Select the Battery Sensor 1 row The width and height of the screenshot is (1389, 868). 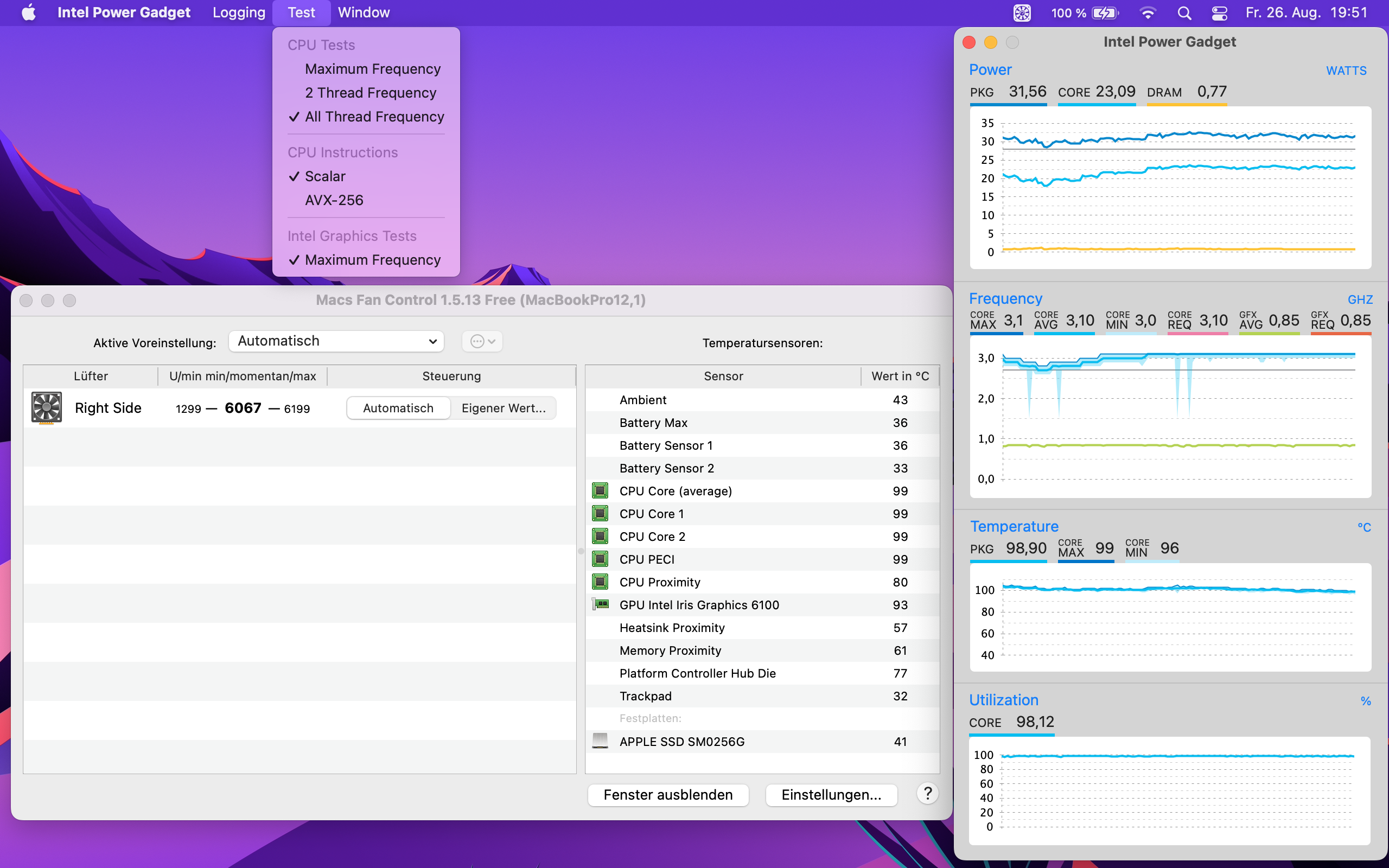point(762,445)
